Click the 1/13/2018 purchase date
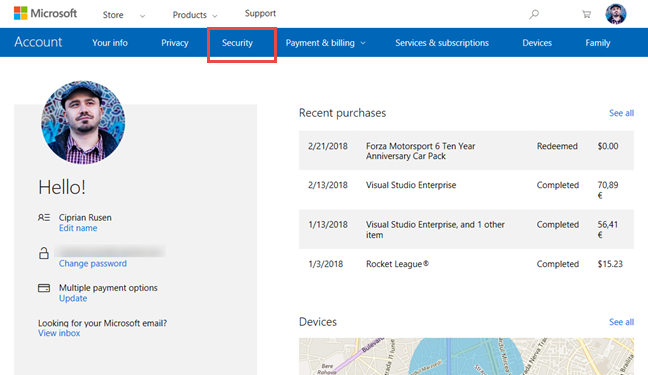Viewport: 648px width, 375px height. [x=328, y=225]
